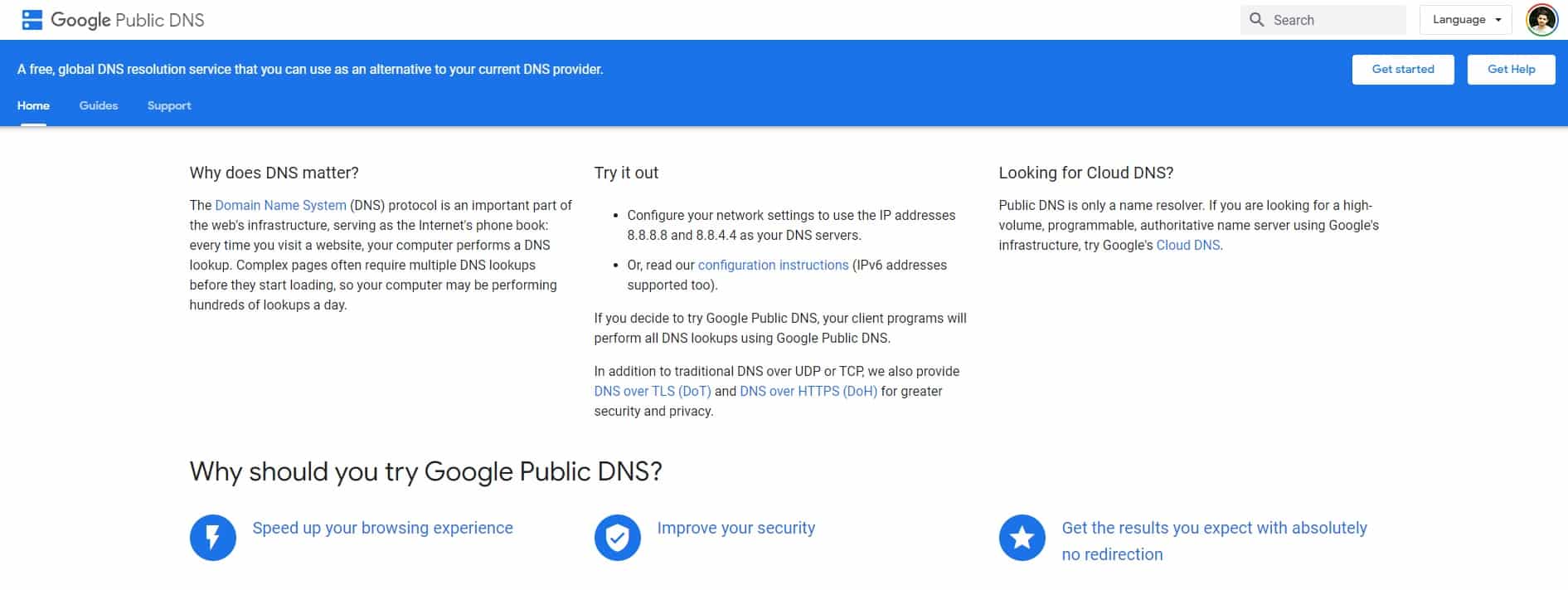The width and height of the screenshot is (1568, 590).
Task: Click the lightning bolt speed icon
Action: 213,537
